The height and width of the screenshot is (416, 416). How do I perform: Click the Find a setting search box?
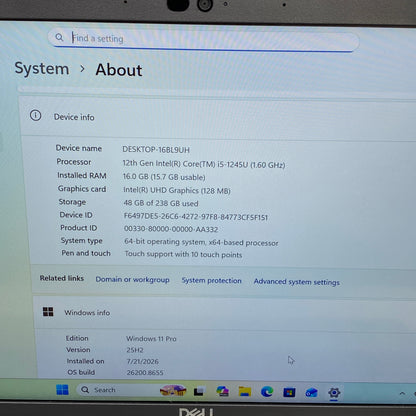point(203,40)
